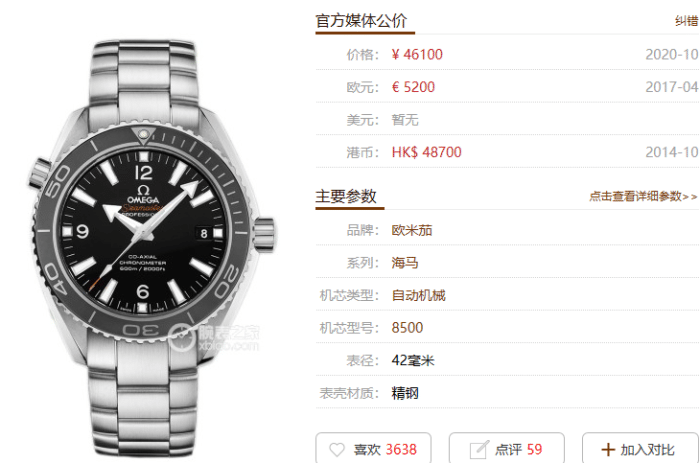This screenshot has width=700, height=463.
Task: Open the 海马 series link
Action: click(x=405, y=263)
